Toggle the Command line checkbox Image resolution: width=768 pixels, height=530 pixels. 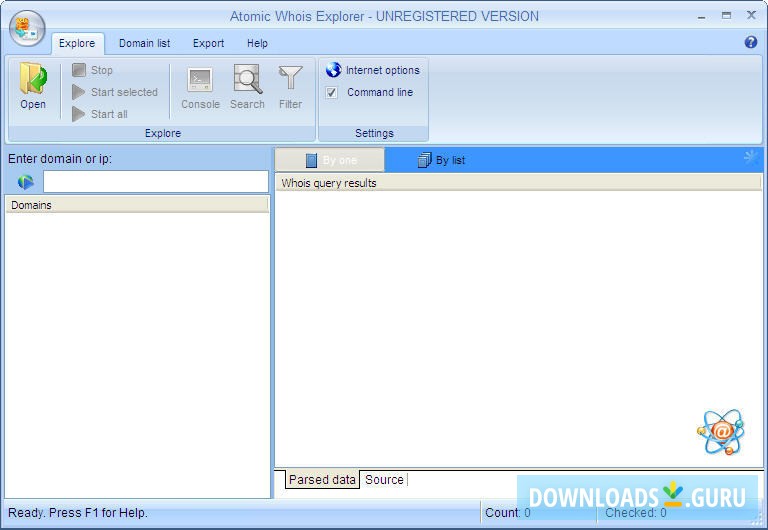(332, 93)
